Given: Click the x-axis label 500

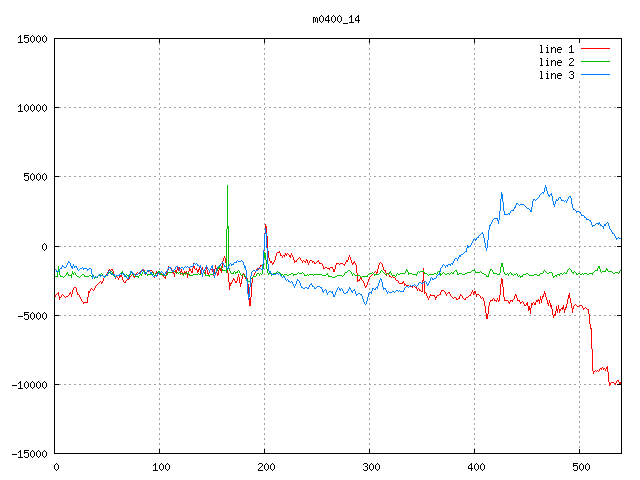Looking at the screenshot, I should tap(581, 467).
